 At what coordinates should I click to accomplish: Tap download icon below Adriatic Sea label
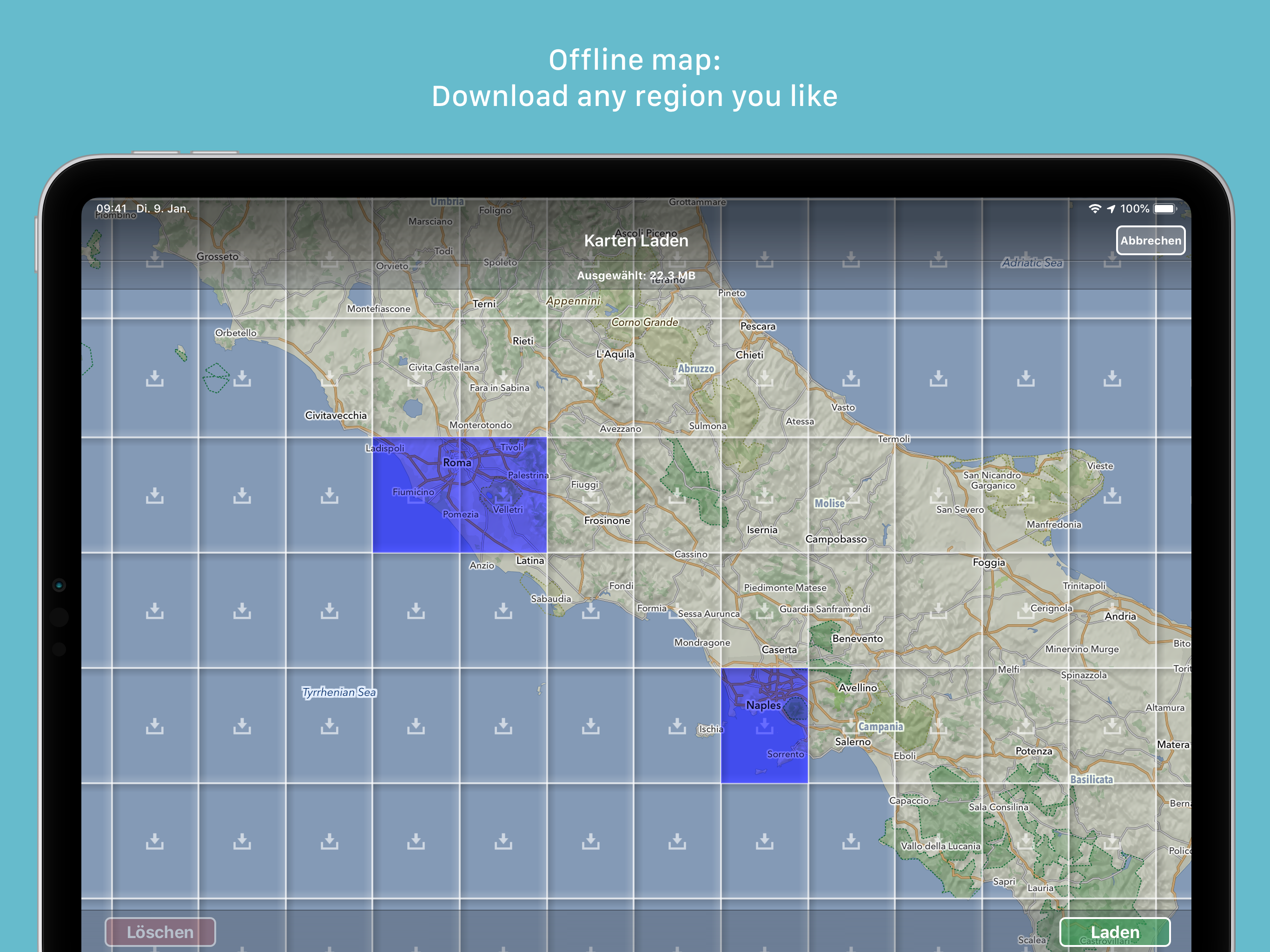point(1025,378)
